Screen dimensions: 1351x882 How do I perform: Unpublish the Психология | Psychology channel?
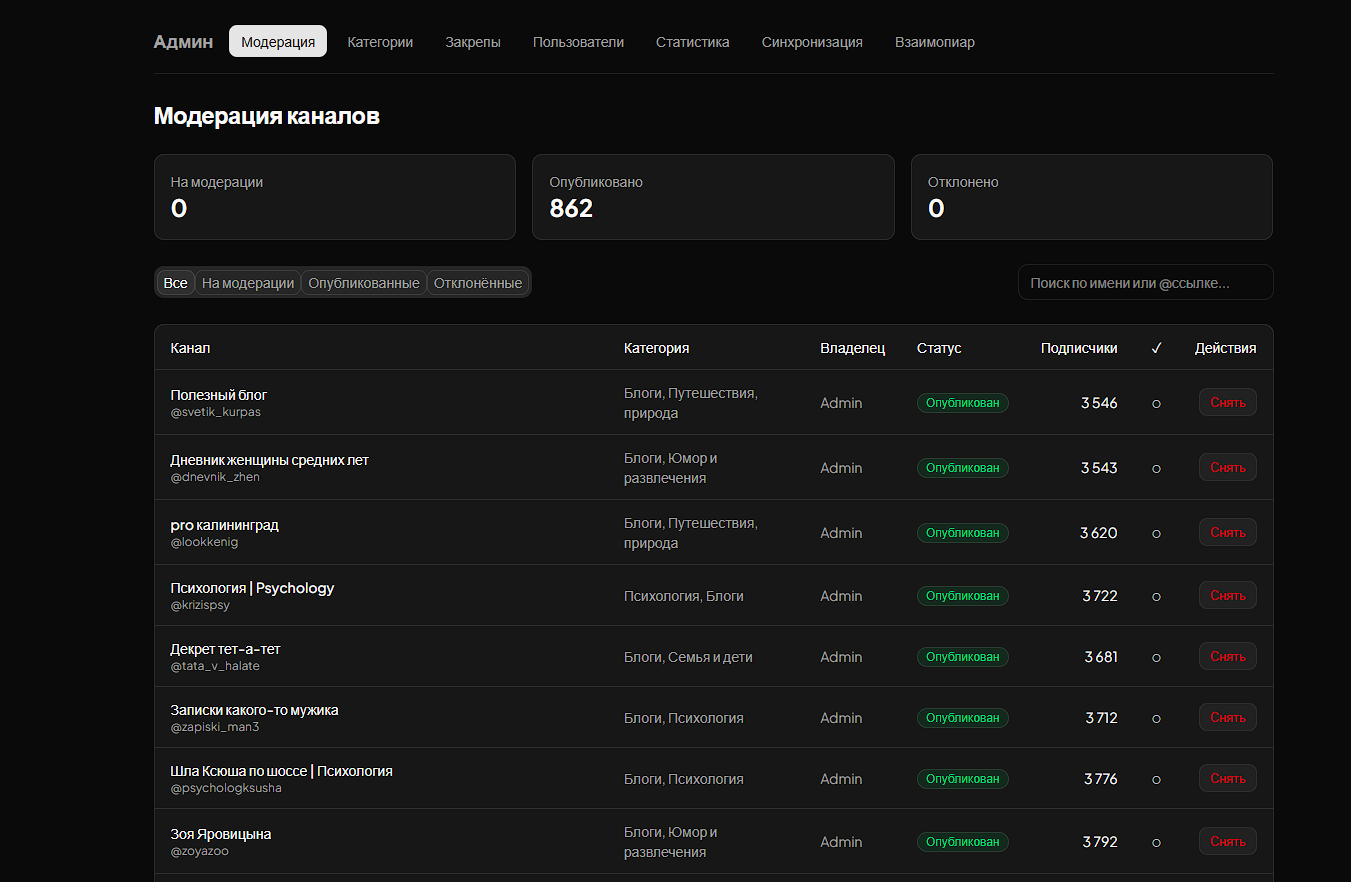click(x=1227, y=596)
